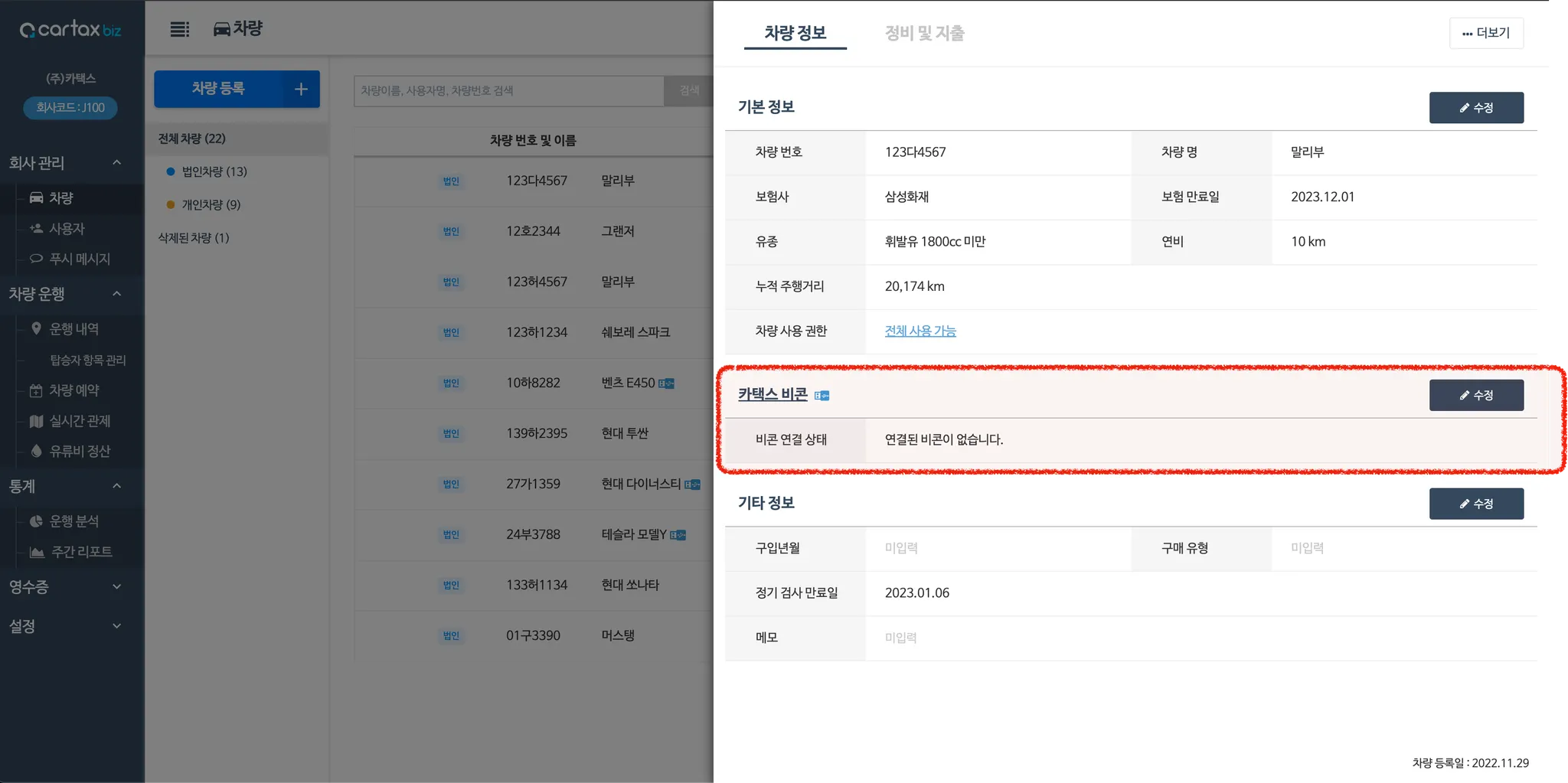Click the beacon icon beside 벤츠 E450
This screenshot has width=1568, height=783.
pos(667,383)
